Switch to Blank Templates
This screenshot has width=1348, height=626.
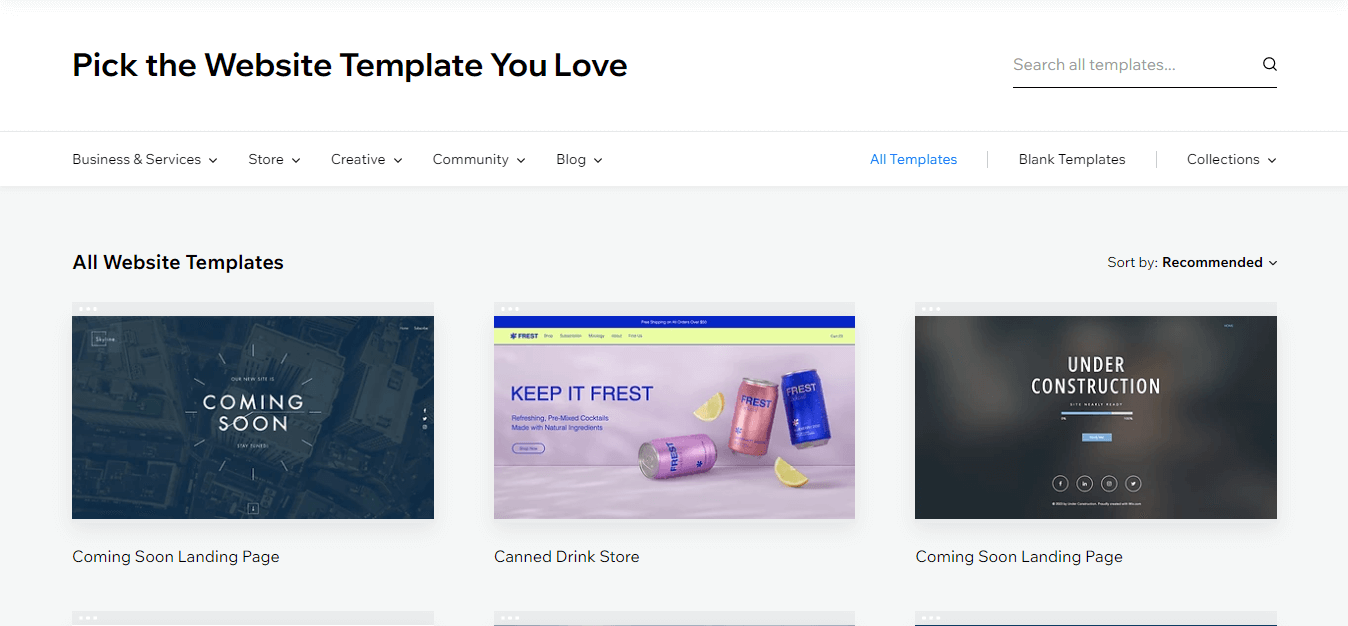1071,160
